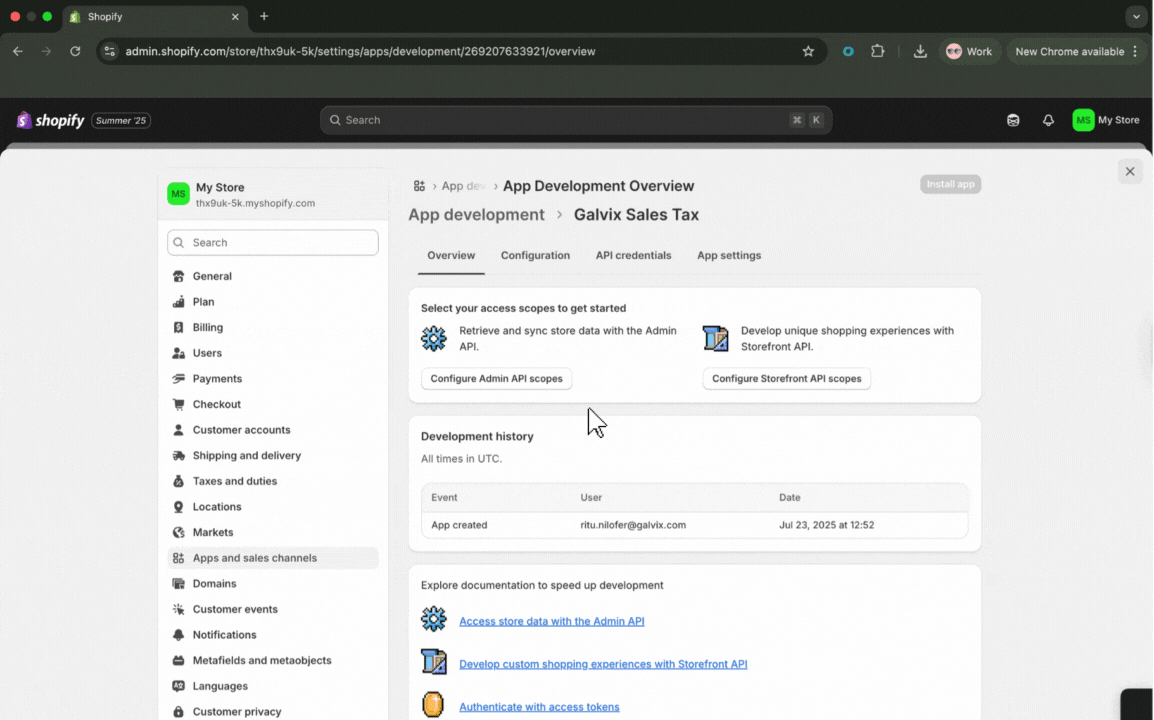Viewport: 1154px width, 720px height.
Task: Open Users settings
Action: pos(272,353)
